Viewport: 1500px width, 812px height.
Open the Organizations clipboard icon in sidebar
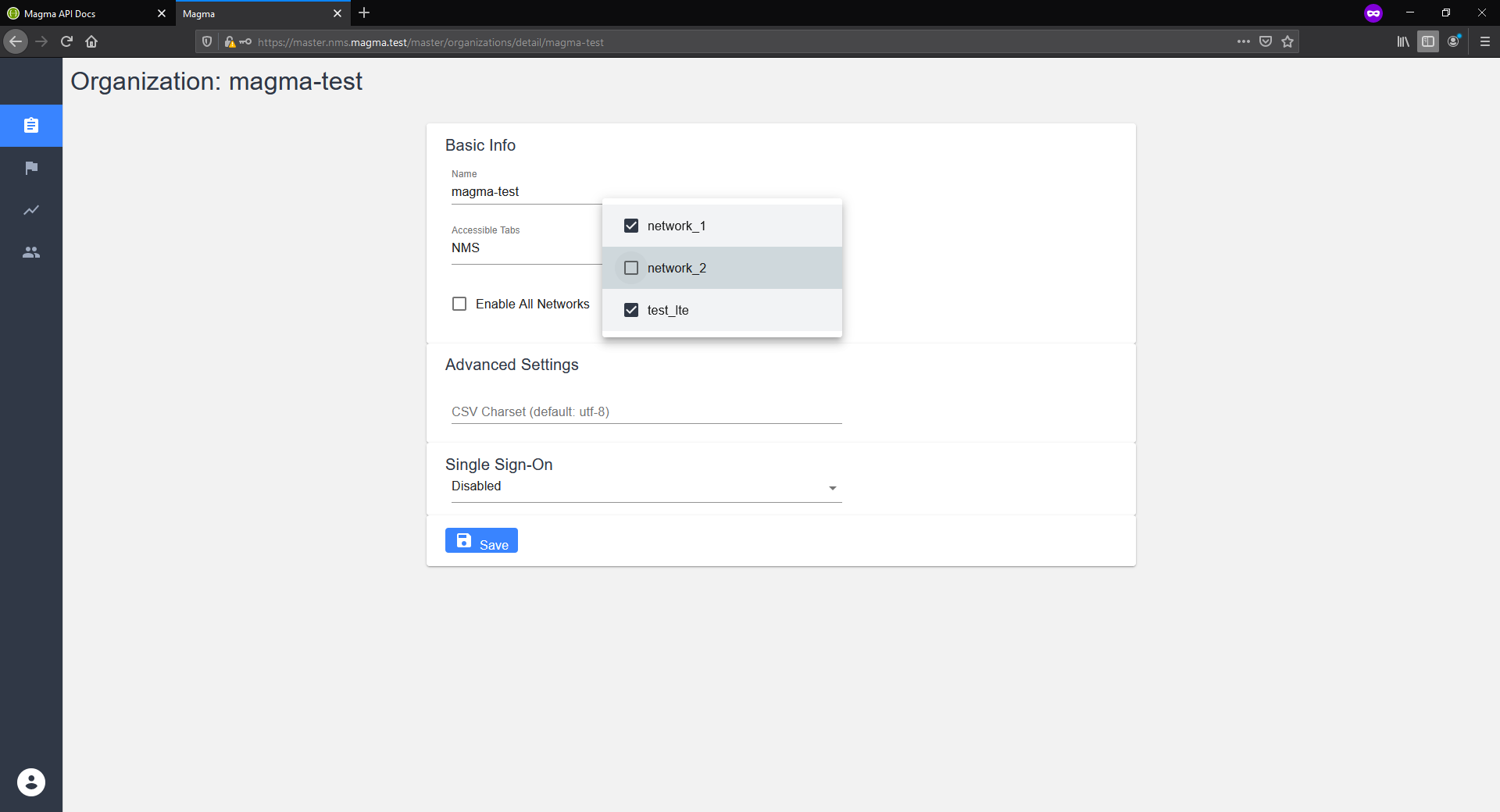coord(31,126)
